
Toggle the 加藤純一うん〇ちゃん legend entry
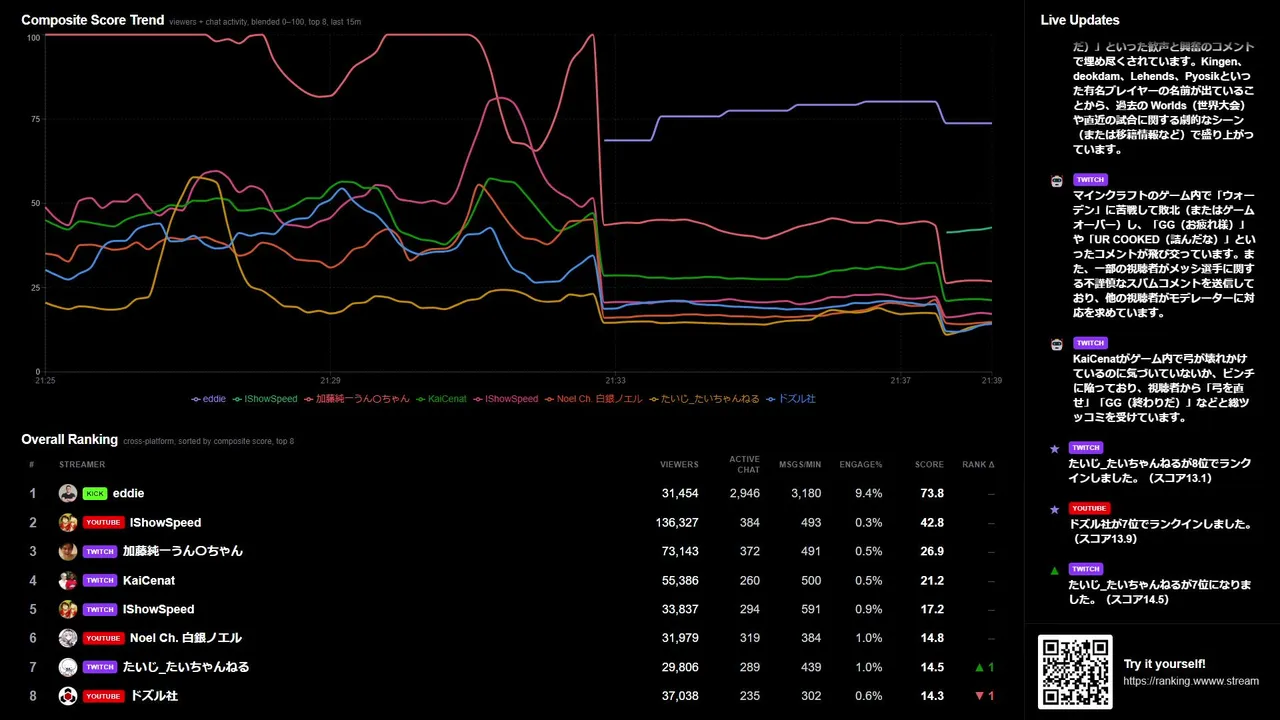(x=357, y=399)
